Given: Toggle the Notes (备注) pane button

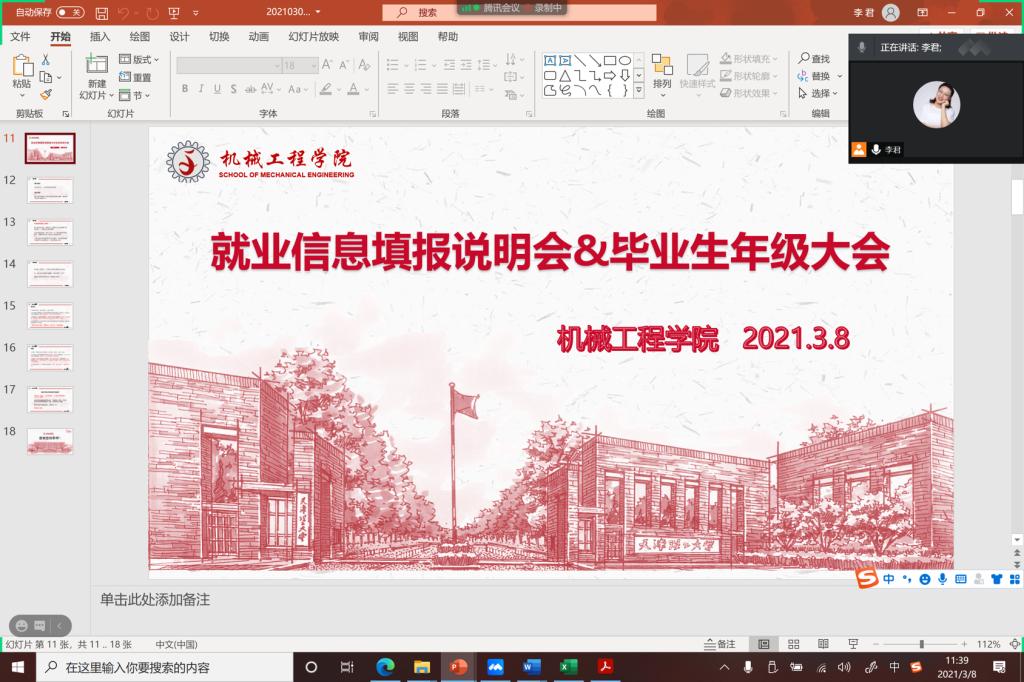Looking at the screenshot, I should click(x=720, y=644).
